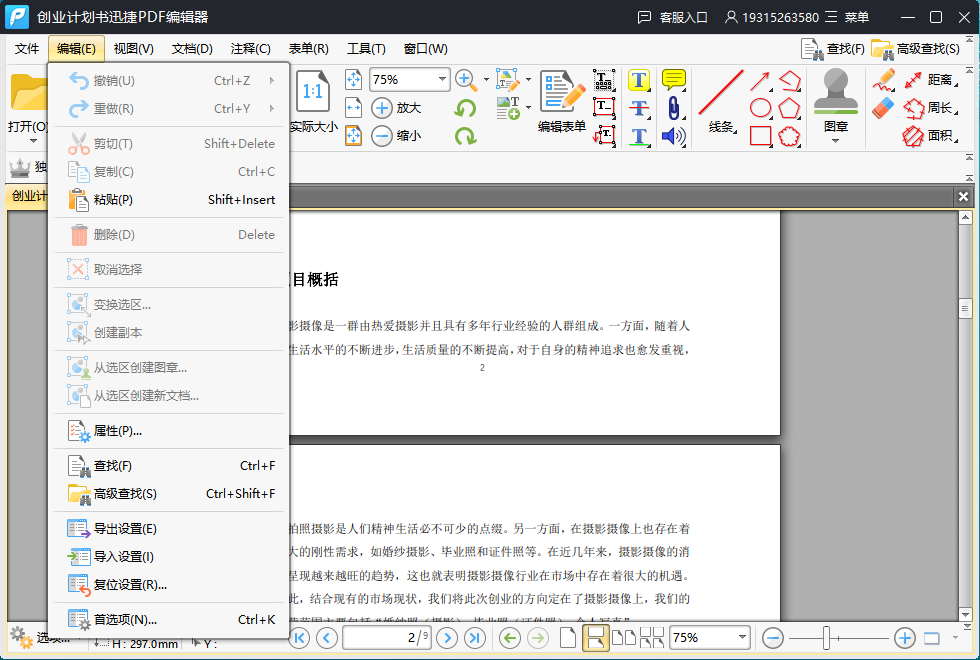The image size is (980, 660).
Task: Click the attachment paperclip icon
Action: [x=674, y=108]
